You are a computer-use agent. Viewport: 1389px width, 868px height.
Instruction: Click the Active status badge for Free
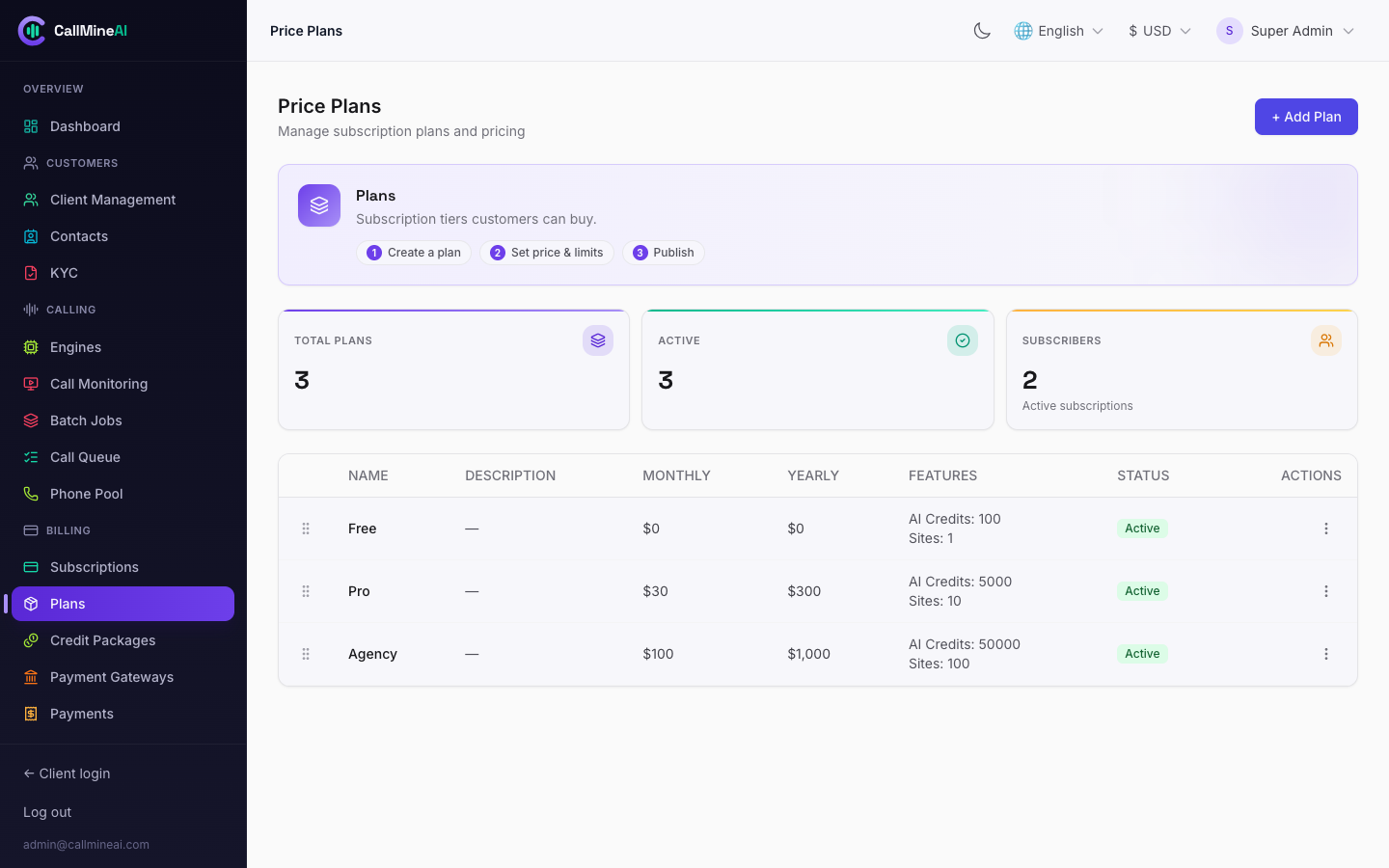coord(1142,529)
